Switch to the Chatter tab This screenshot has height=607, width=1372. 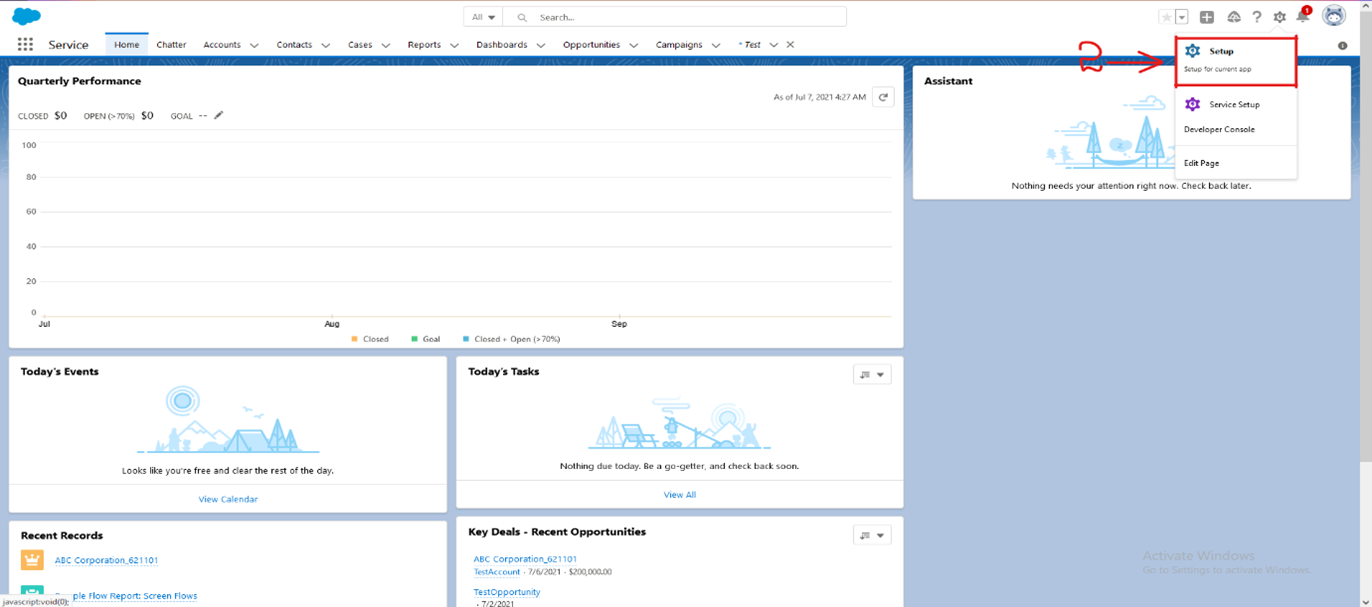pyautogui.click(x=170, y=45)
